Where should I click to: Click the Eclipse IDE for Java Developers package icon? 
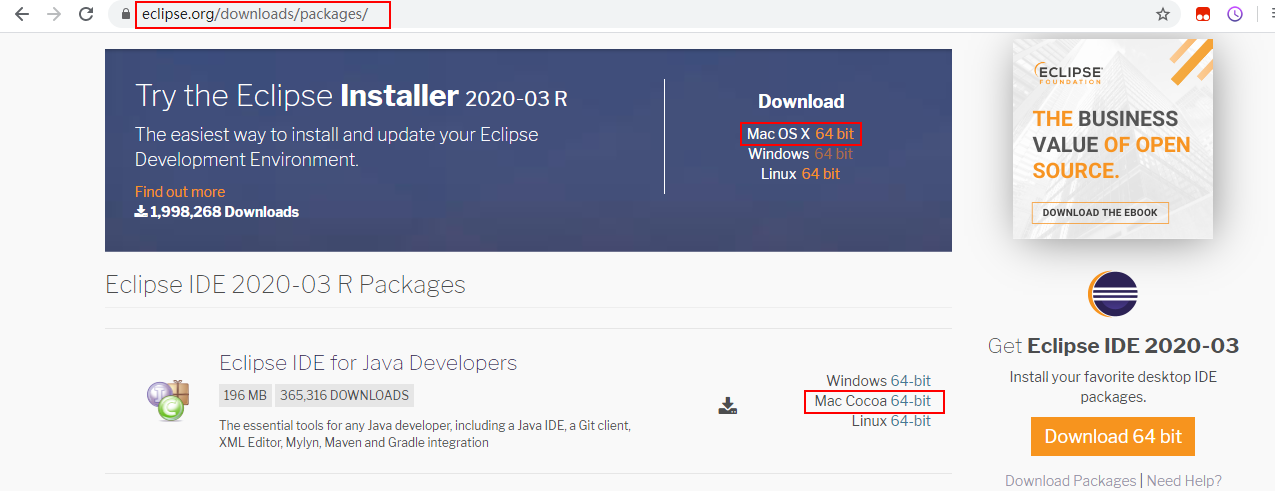[x=166, y=400]
